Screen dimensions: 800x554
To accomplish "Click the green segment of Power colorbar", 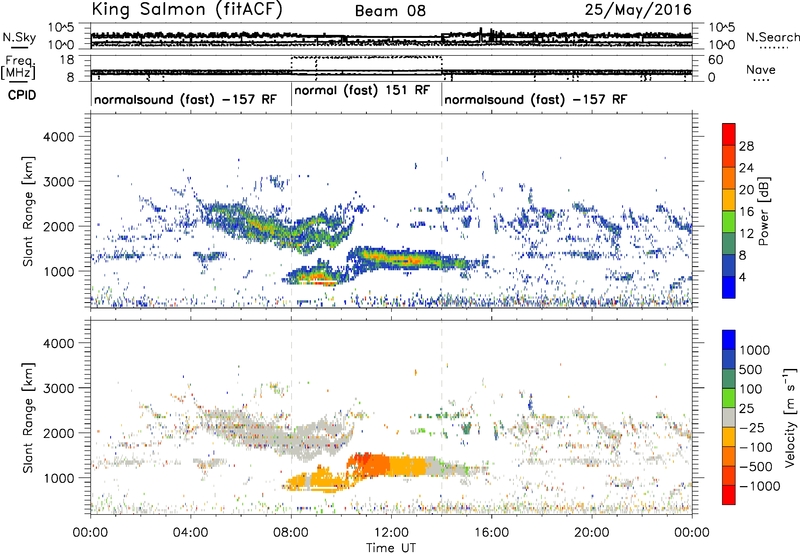I will pos(729,222).
